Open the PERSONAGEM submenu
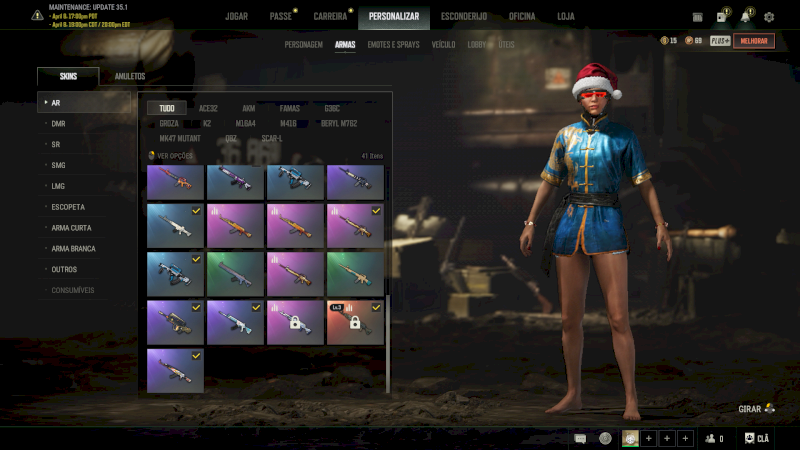 pos(304,44)
